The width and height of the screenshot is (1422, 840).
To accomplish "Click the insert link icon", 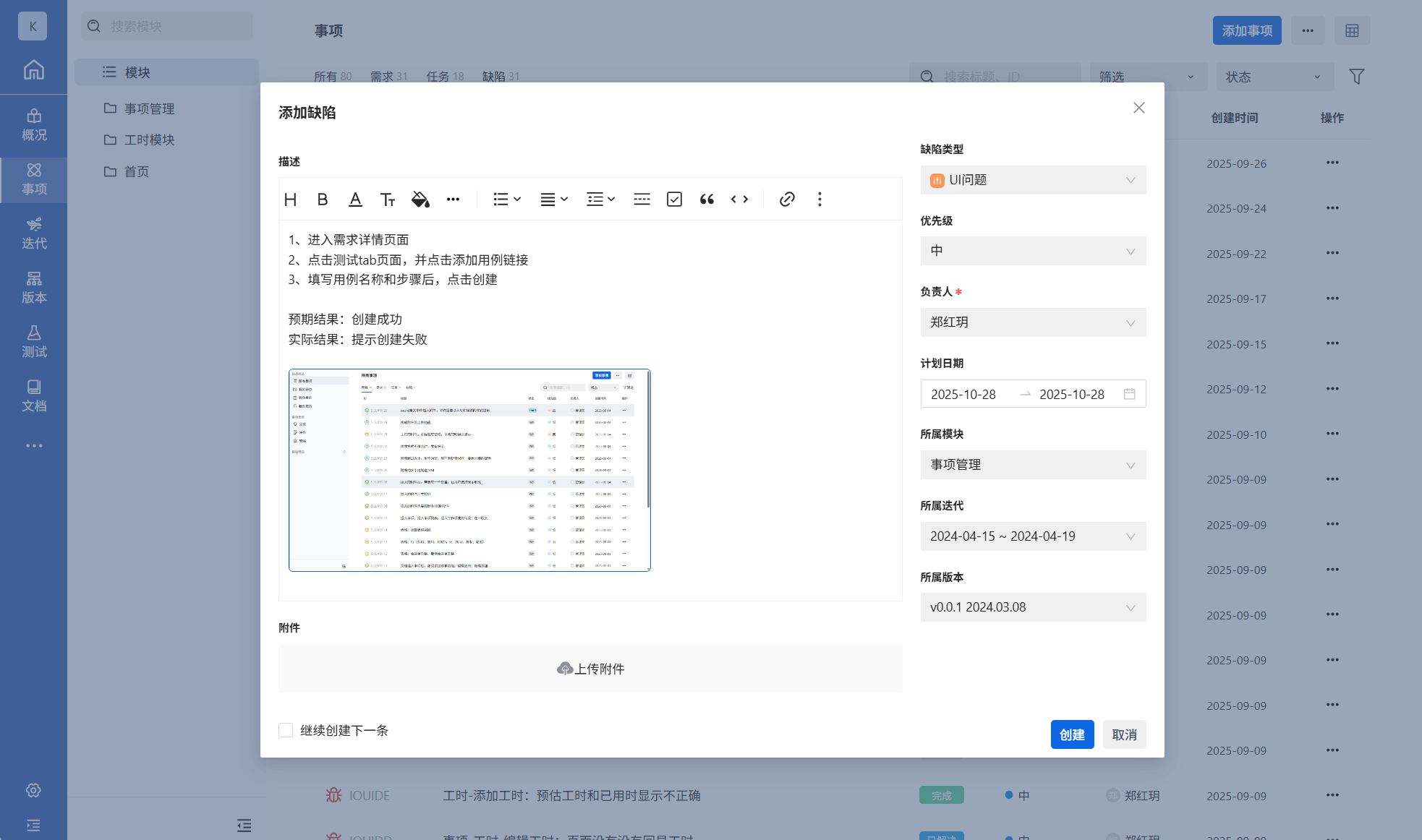I will [x=787, y=200].
